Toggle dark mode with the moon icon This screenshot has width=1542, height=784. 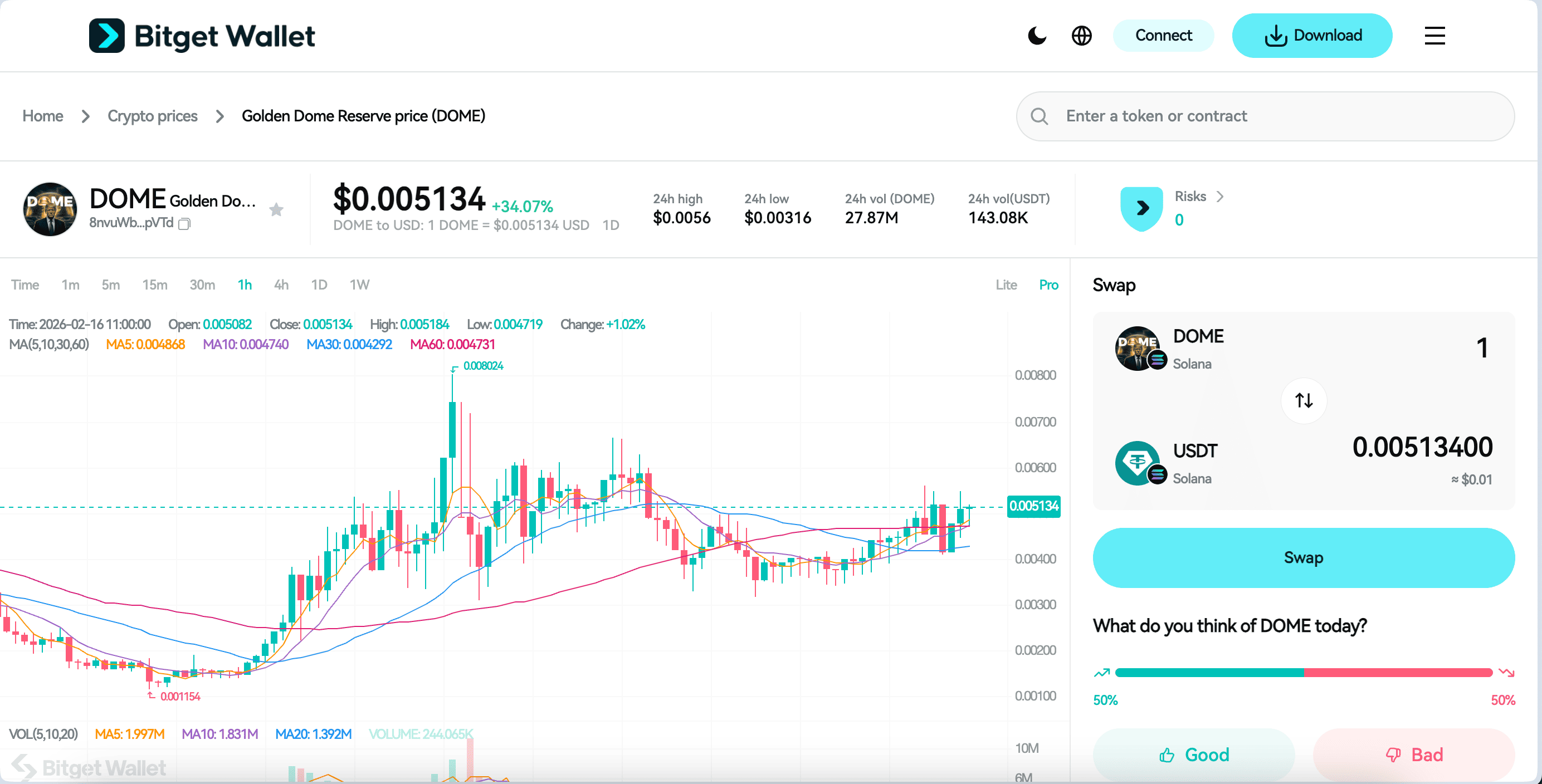click(x=1037, y=36)
